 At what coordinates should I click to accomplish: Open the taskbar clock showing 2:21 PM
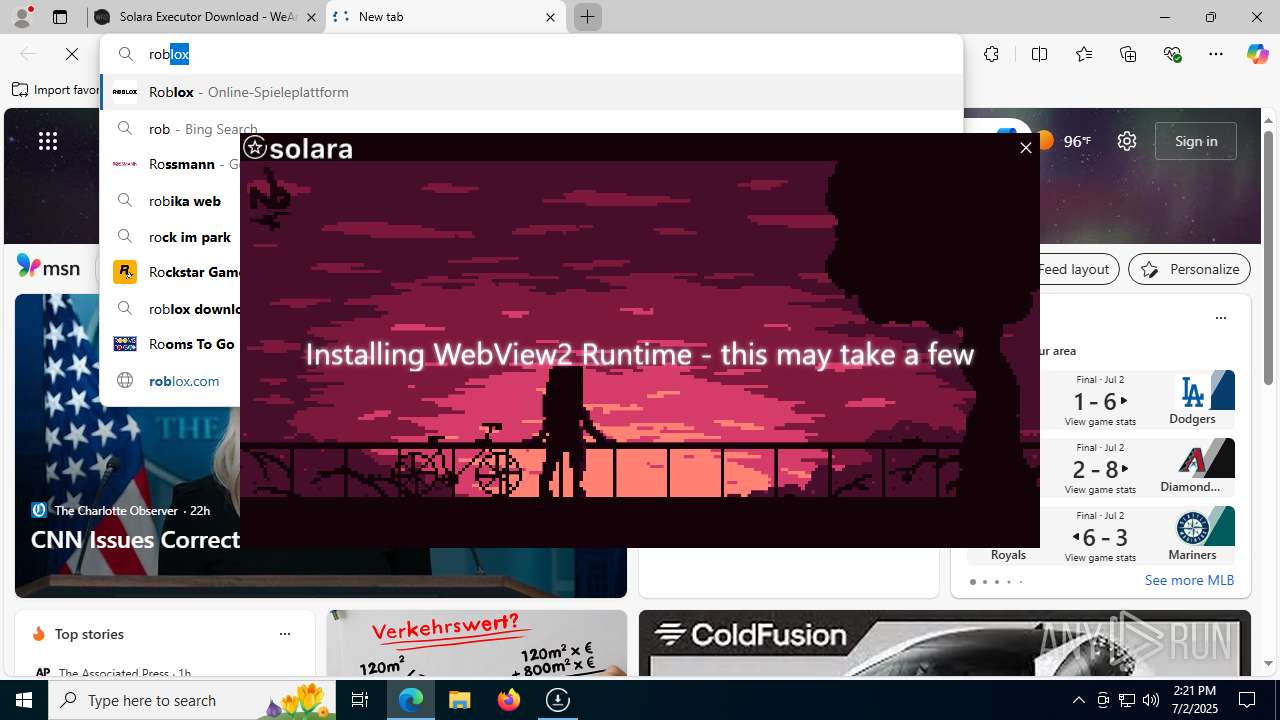(x=1193, y=700)
